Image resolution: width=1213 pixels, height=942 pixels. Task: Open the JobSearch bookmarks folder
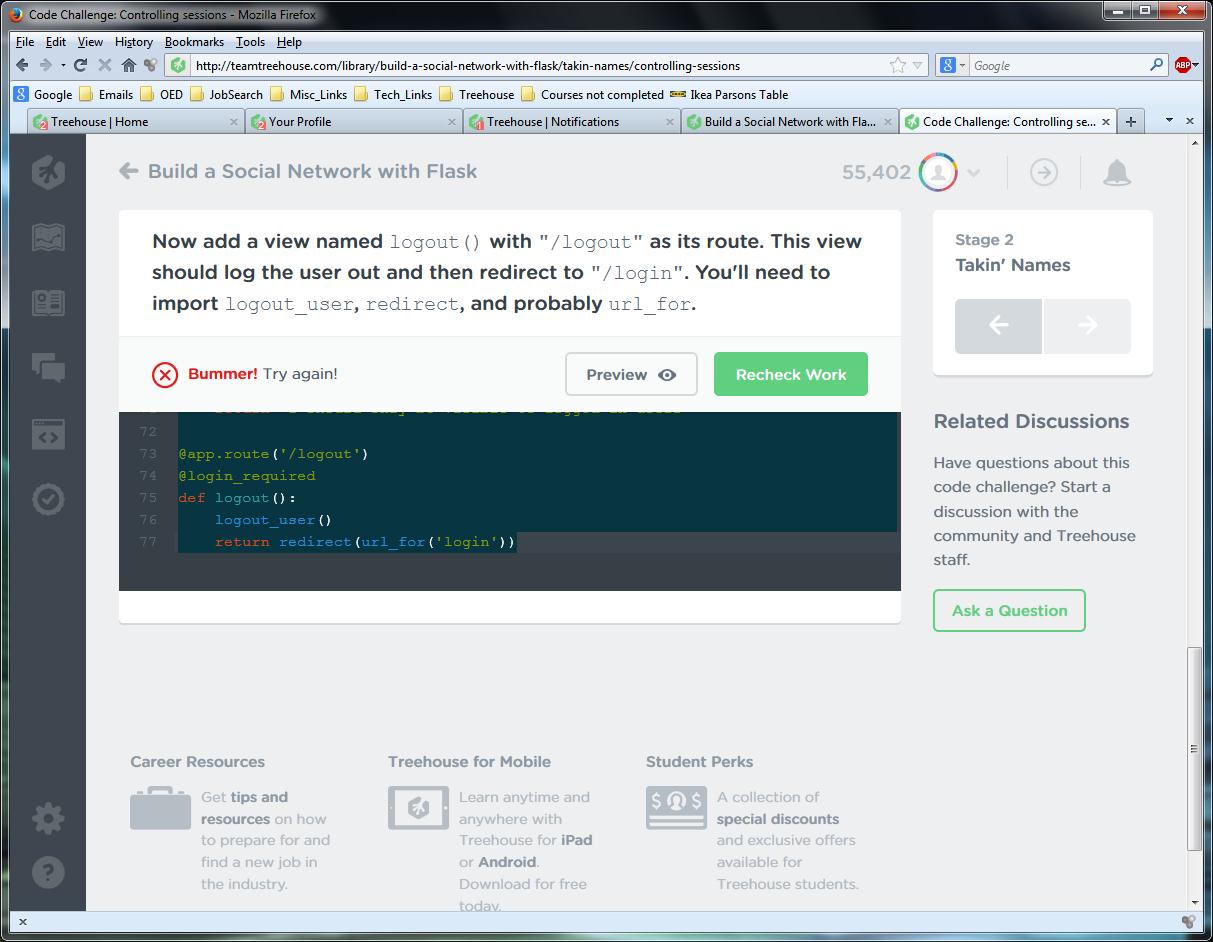[x=226, y=94]
